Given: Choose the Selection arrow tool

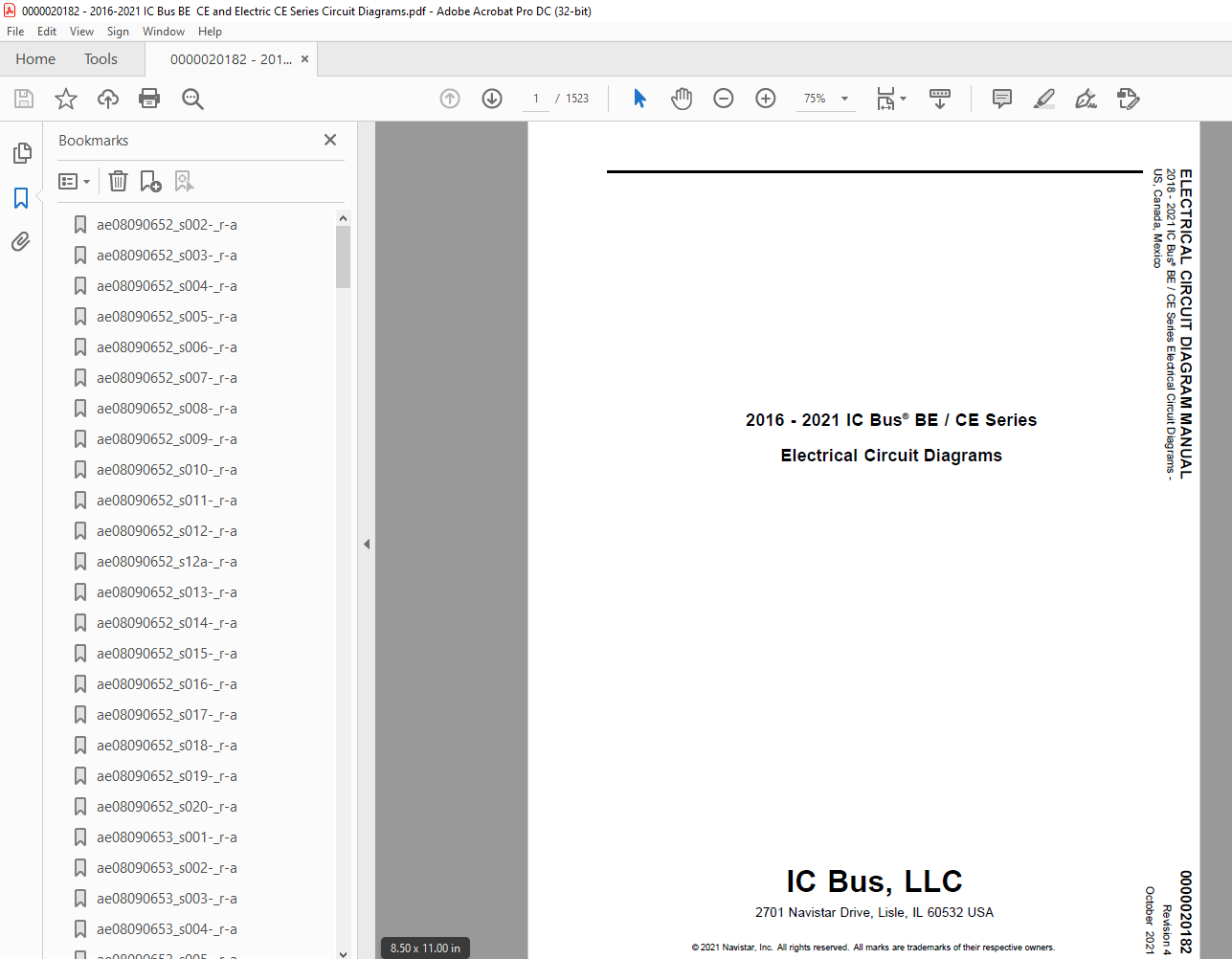Looking at the screenshot, I should [639, 99].
